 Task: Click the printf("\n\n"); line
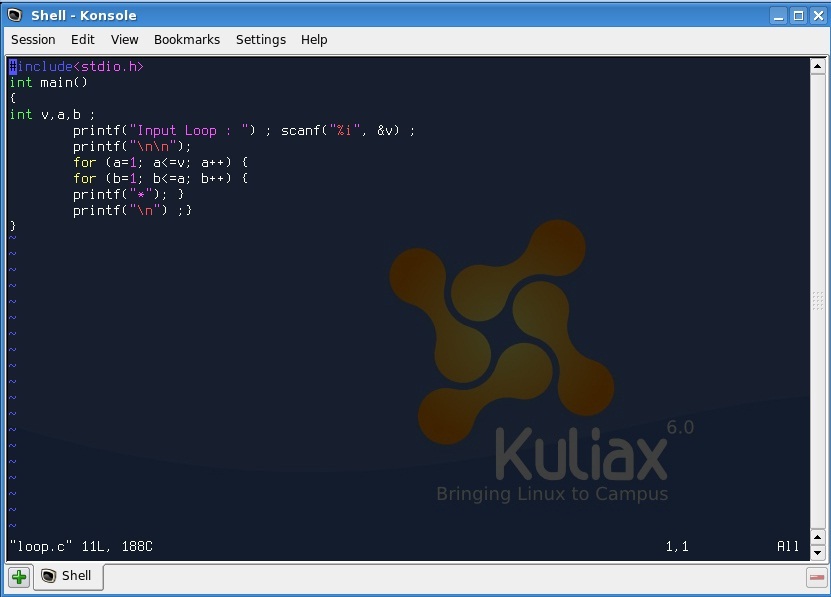(x=132, y=146)
